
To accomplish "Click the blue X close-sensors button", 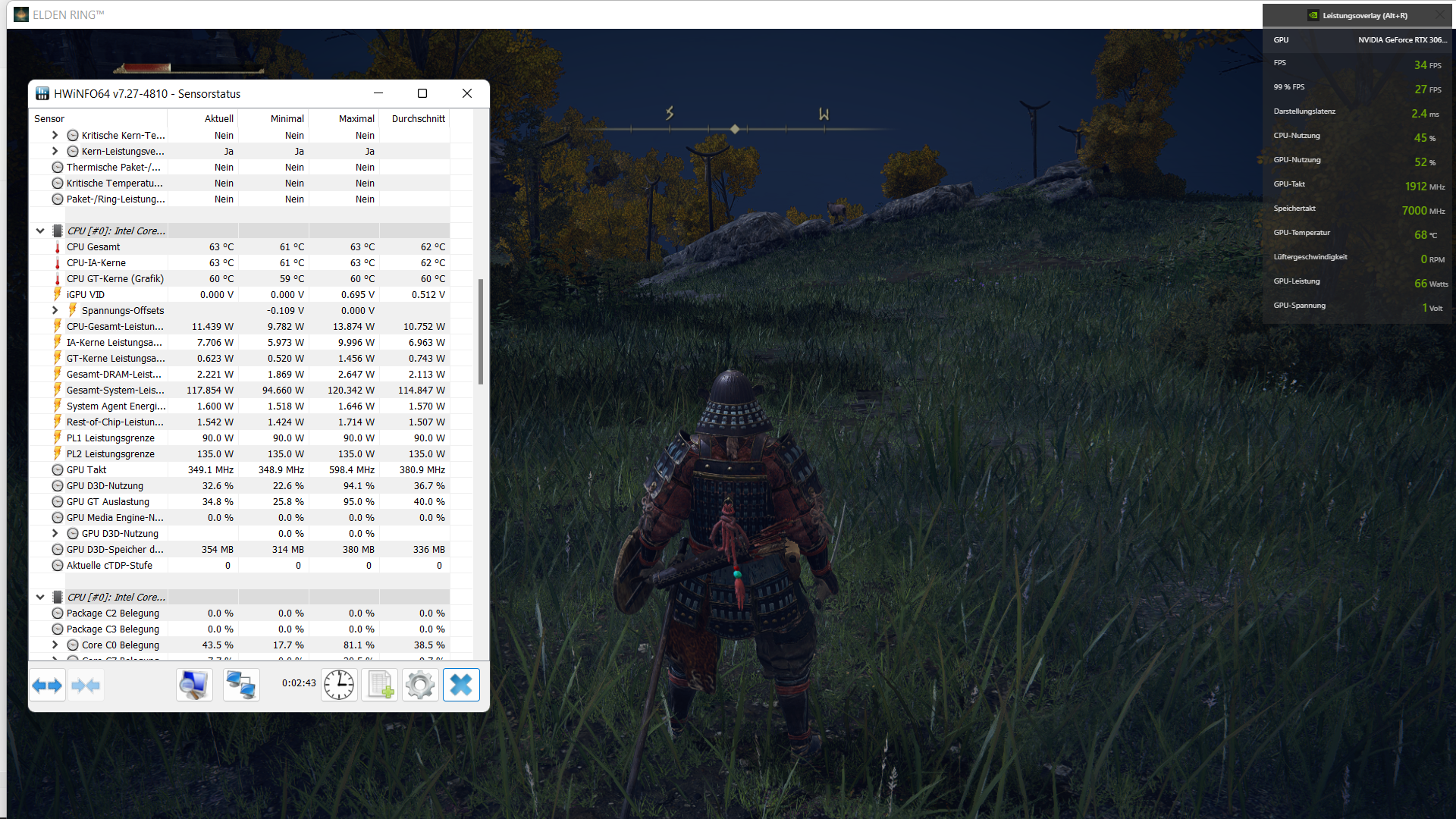I will pyautogui.click(x=461, y=686).
